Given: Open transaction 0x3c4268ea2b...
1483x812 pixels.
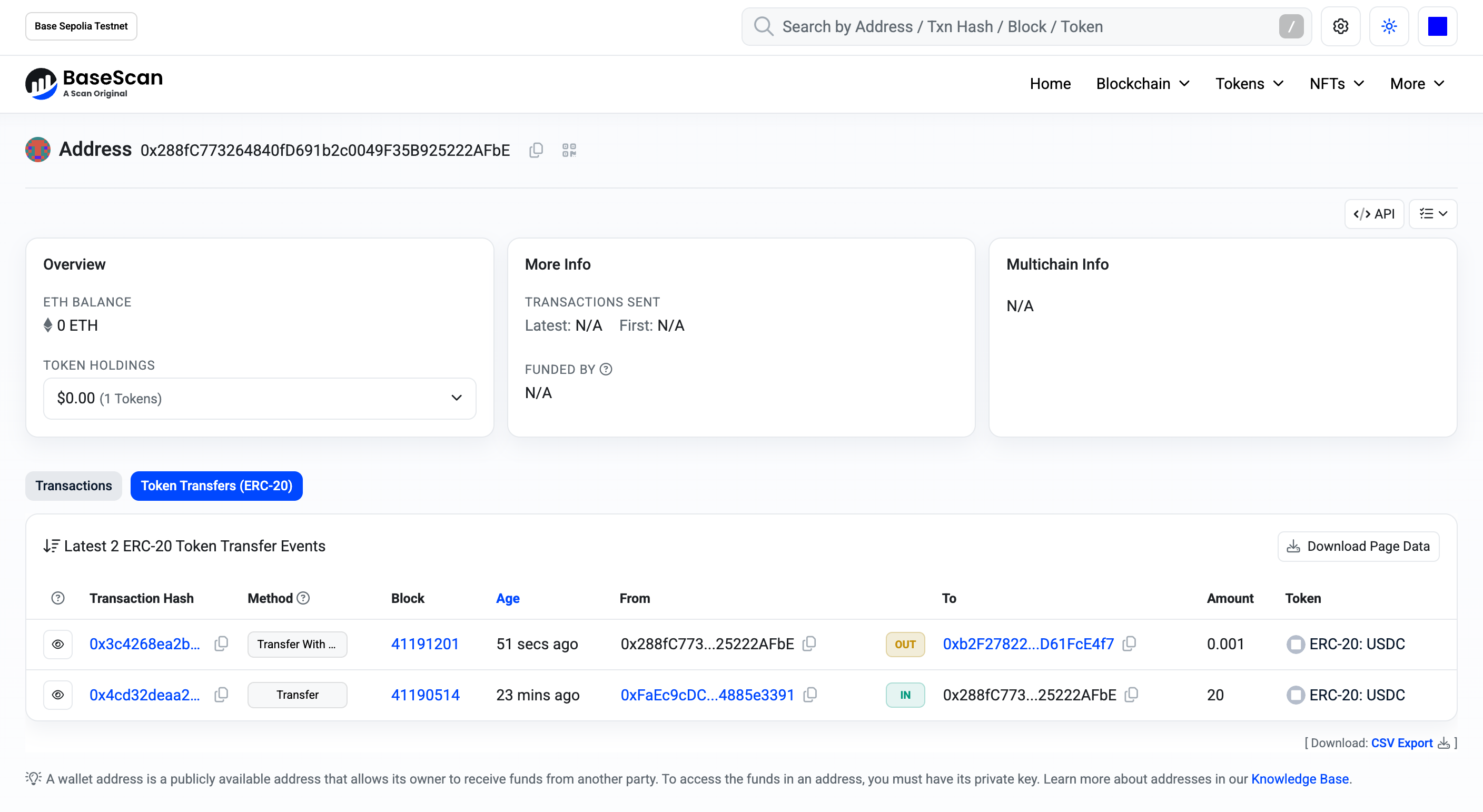Looking at the screenshot, I should click(145, 644).
